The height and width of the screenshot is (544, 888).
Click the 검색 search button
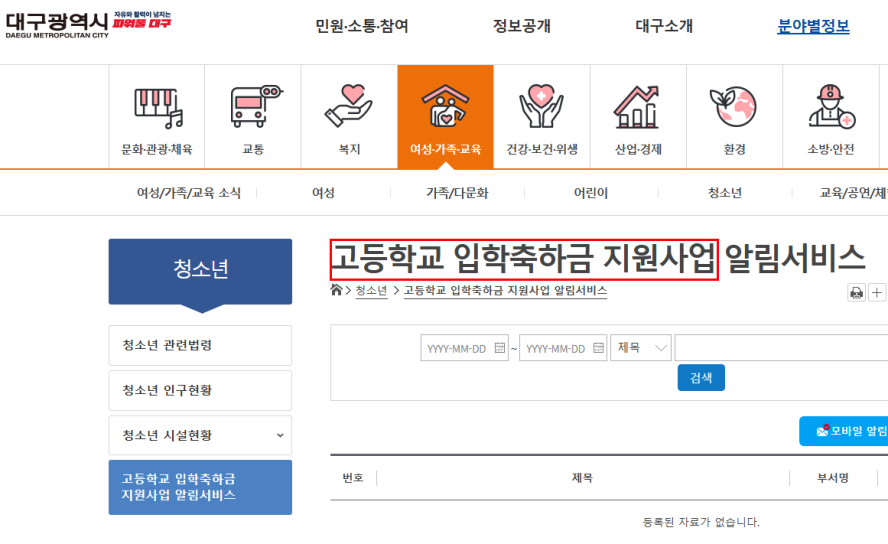pyautogui.click(x=701, y=378)
